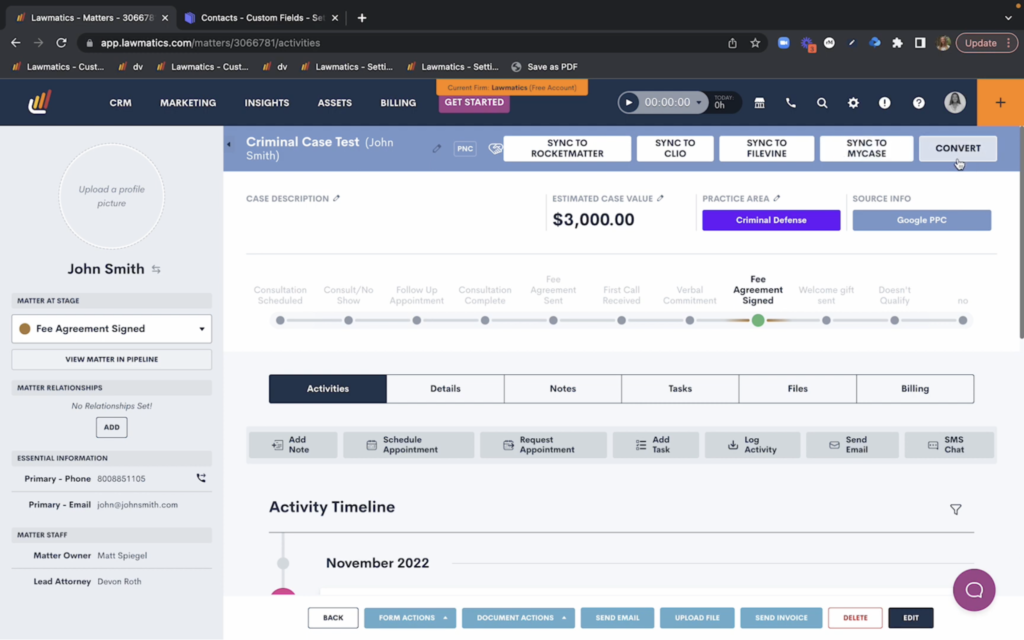Select Welcome gift sent stage dot
The width and height of the screenshot is (1024, 640).
826,321
